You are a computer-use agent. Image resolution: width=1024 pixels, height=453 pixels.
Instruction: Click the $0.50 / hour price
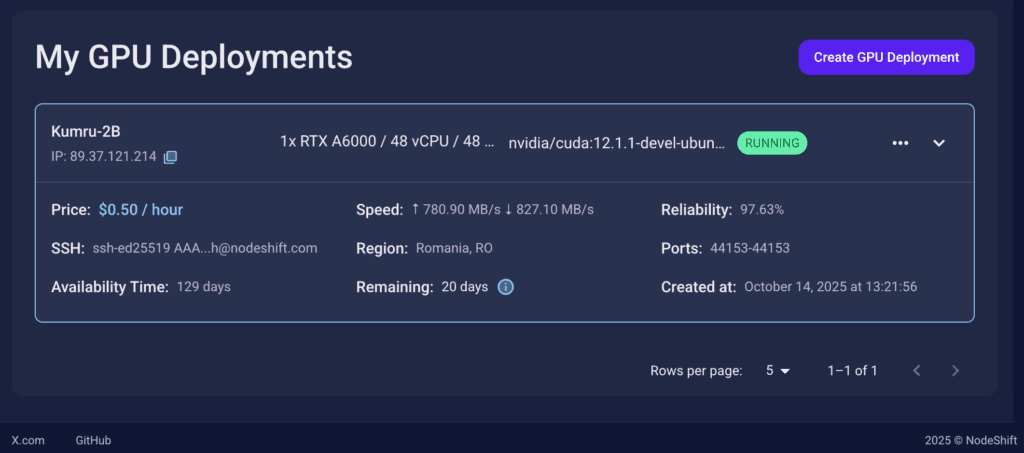pyautogui.click(x=141, y=210)
